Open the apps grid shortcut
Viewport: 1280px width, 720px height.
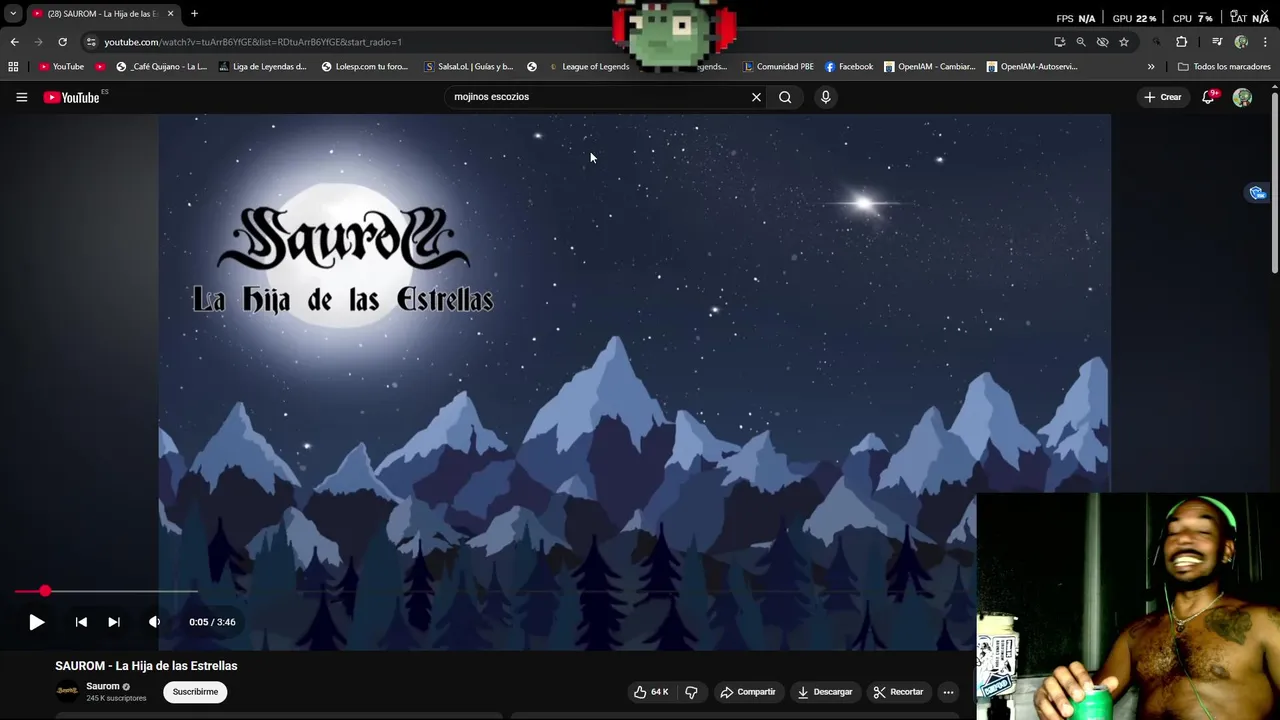(13, 67)
